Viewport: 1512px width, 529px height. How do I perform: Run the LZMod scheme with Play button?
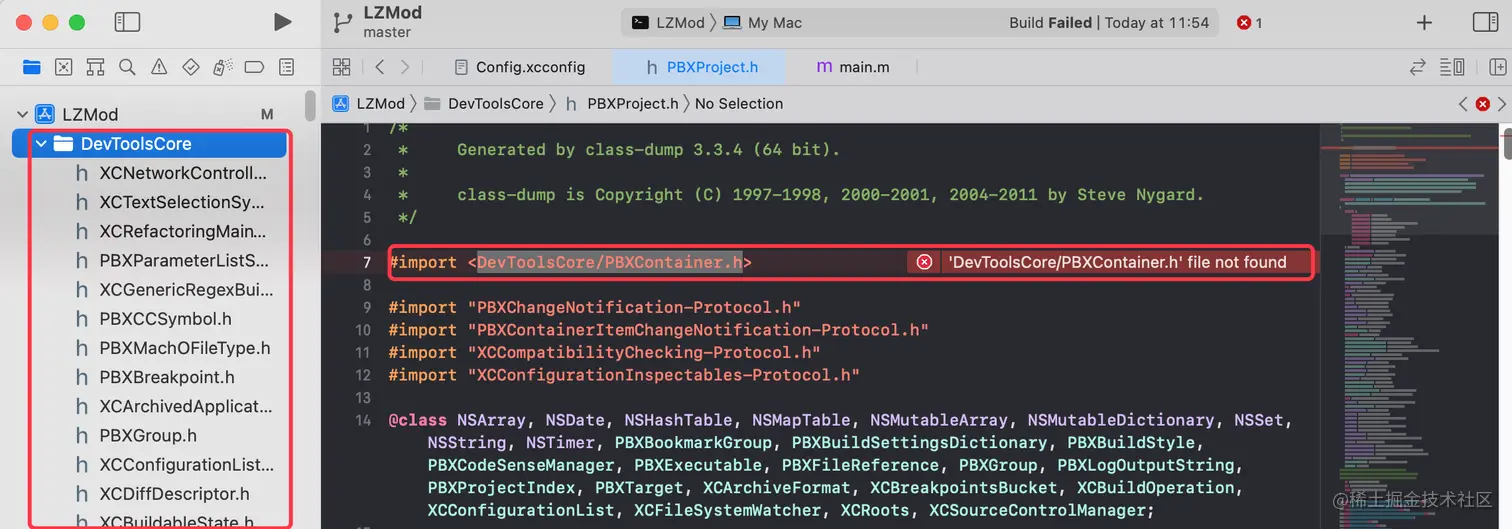coord(283,22)
